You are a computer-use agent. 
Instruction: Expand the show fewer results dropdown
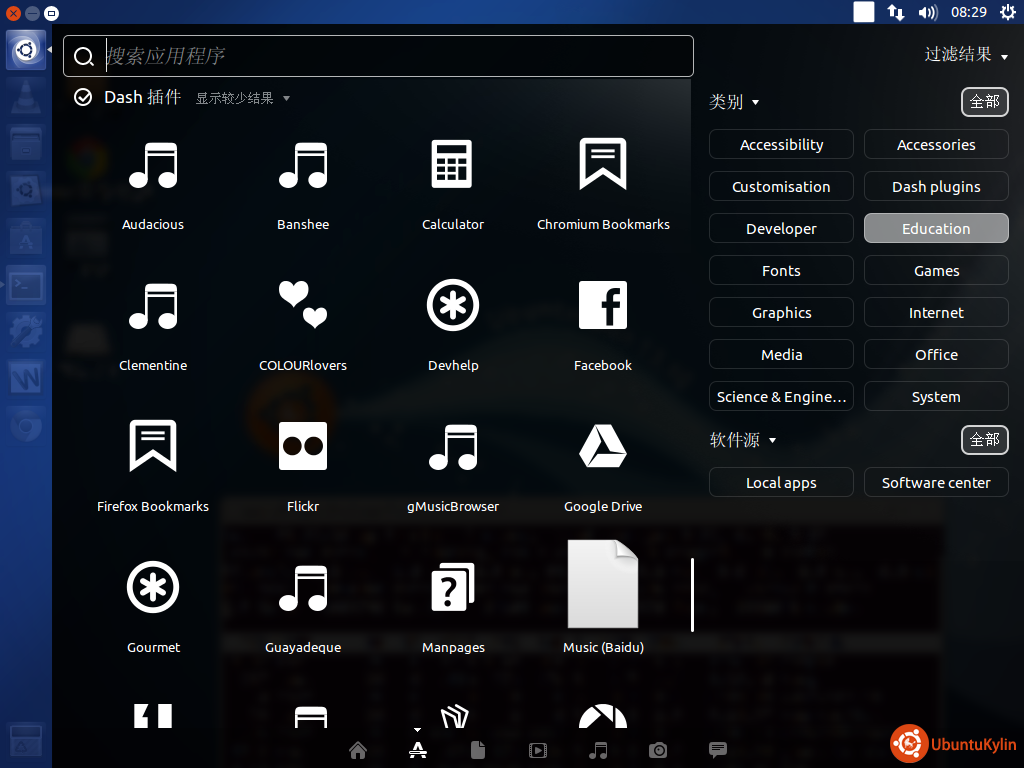pyautogui.click(x=242, y=98)
